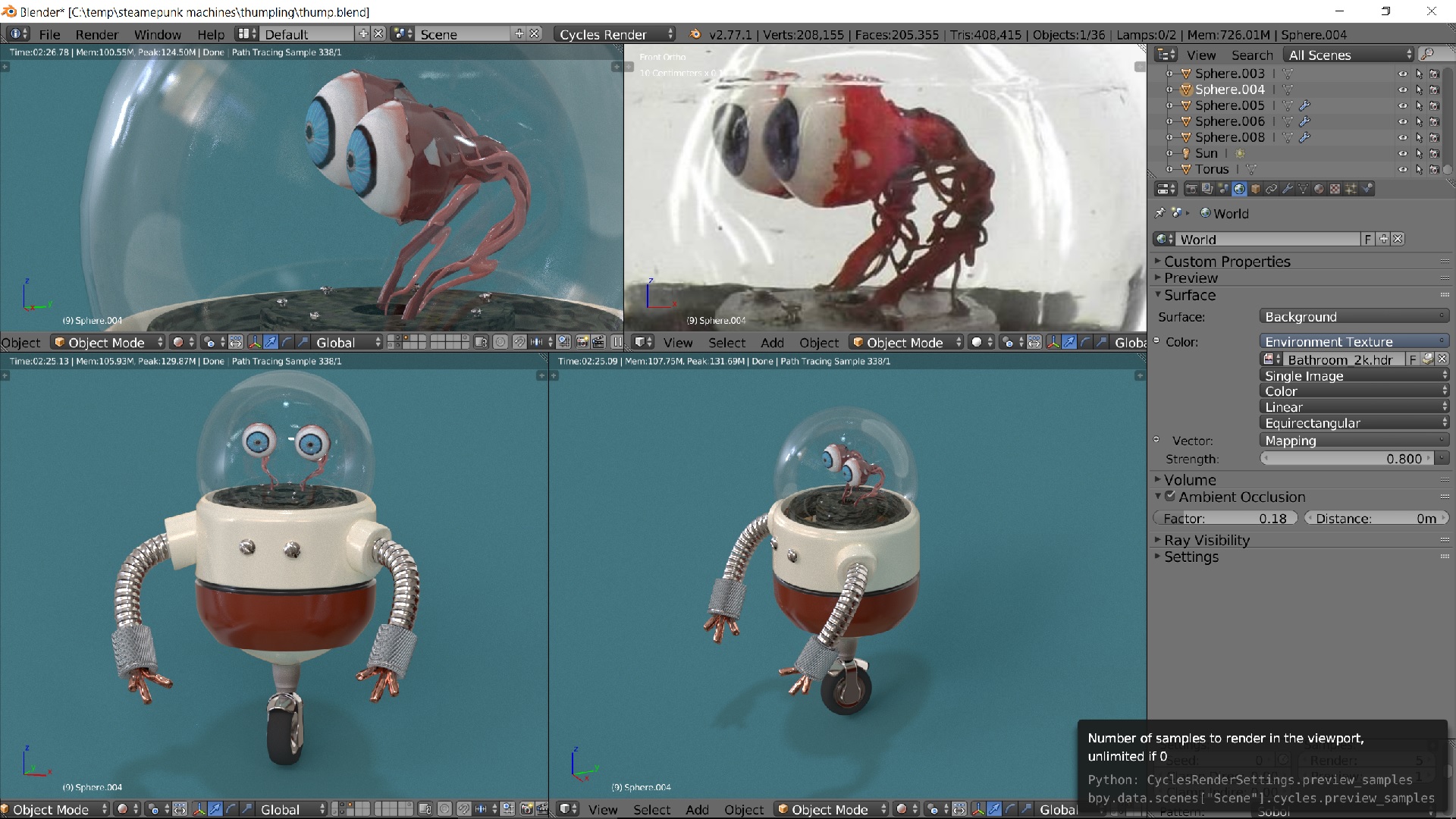Image resolution: width=1456 pixels, height=819 pixels.
Task: Toggle visibility eye of Sphere.003
Action: (1402, 74)
